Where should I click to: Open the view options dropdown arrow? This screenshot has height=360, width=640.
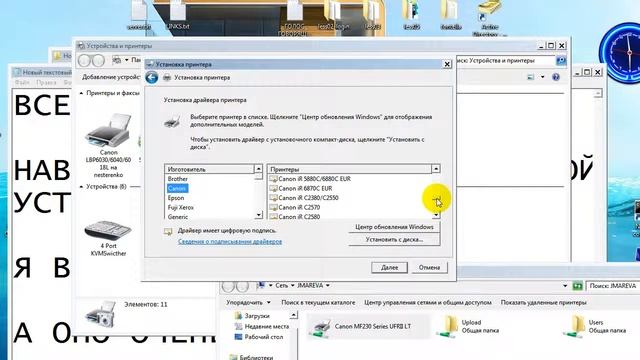tap(542, 77)
